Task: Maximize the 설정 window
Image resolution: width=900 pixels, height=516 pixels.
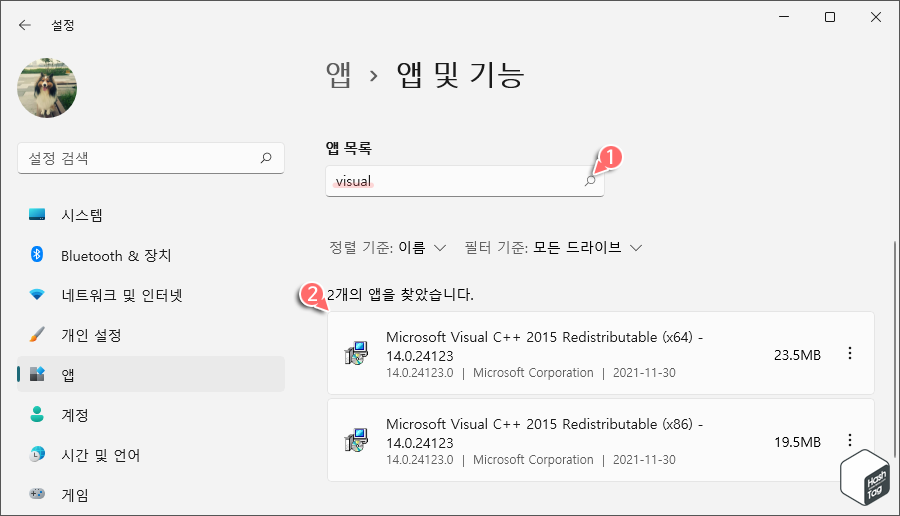Action: coord(830,17)
